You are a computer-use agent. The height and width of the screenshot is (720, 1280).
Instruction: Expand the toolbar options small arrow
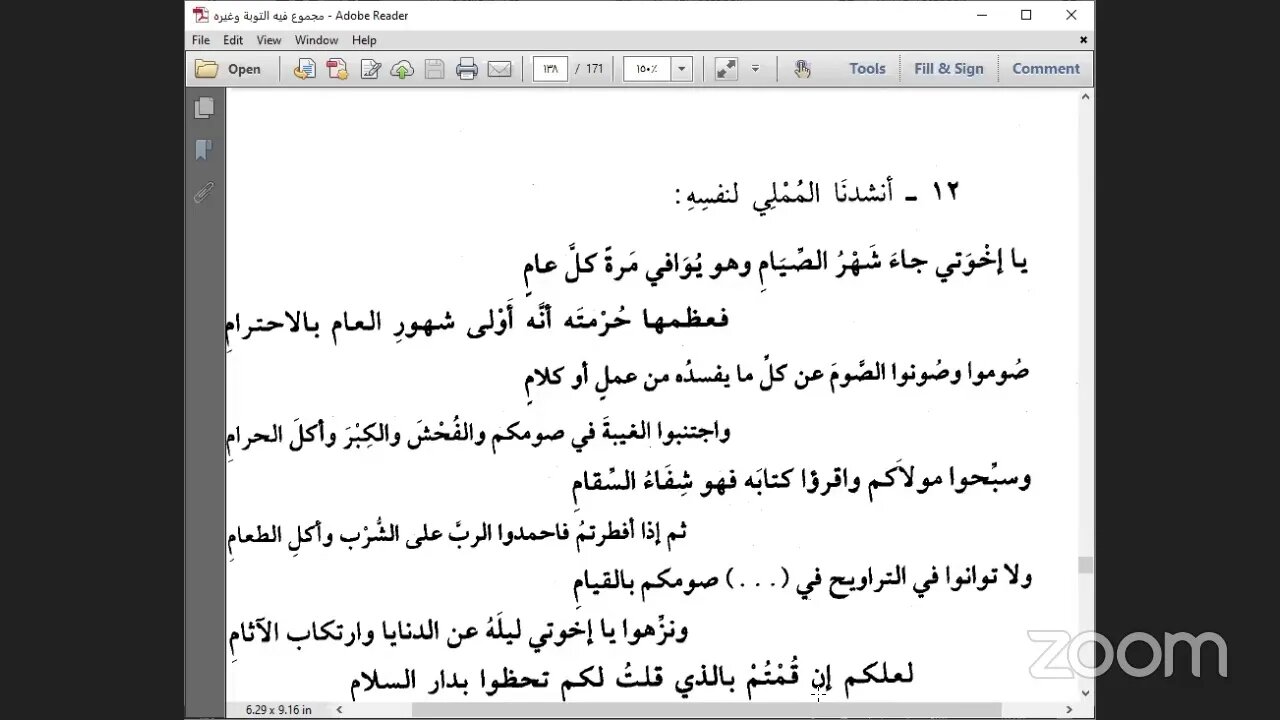pyautogui.click(x=755, y=69)
